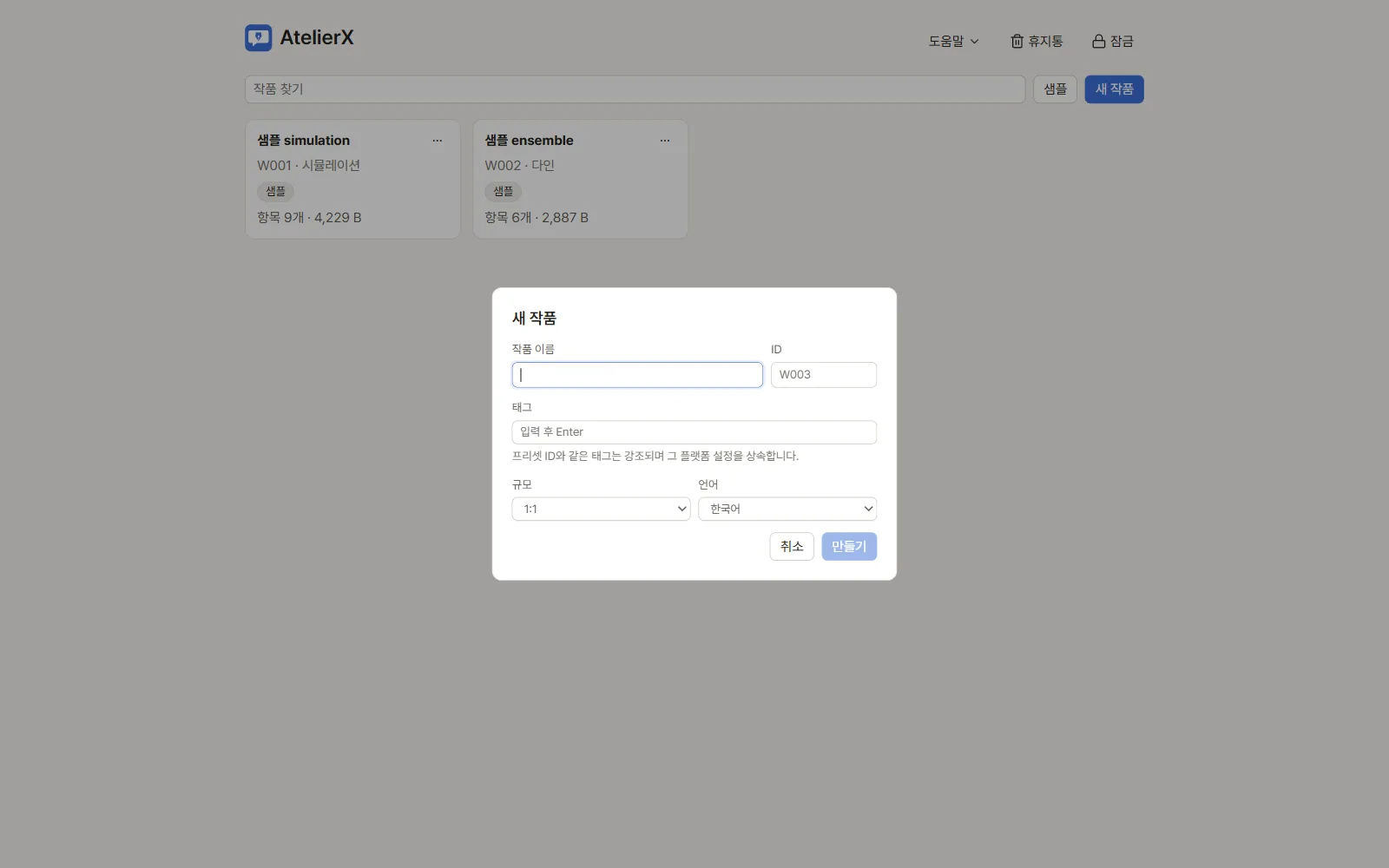The height and width of the screenshot is (868, 1389).
Task: Click the 만들기 button
Action: (849, 546)
